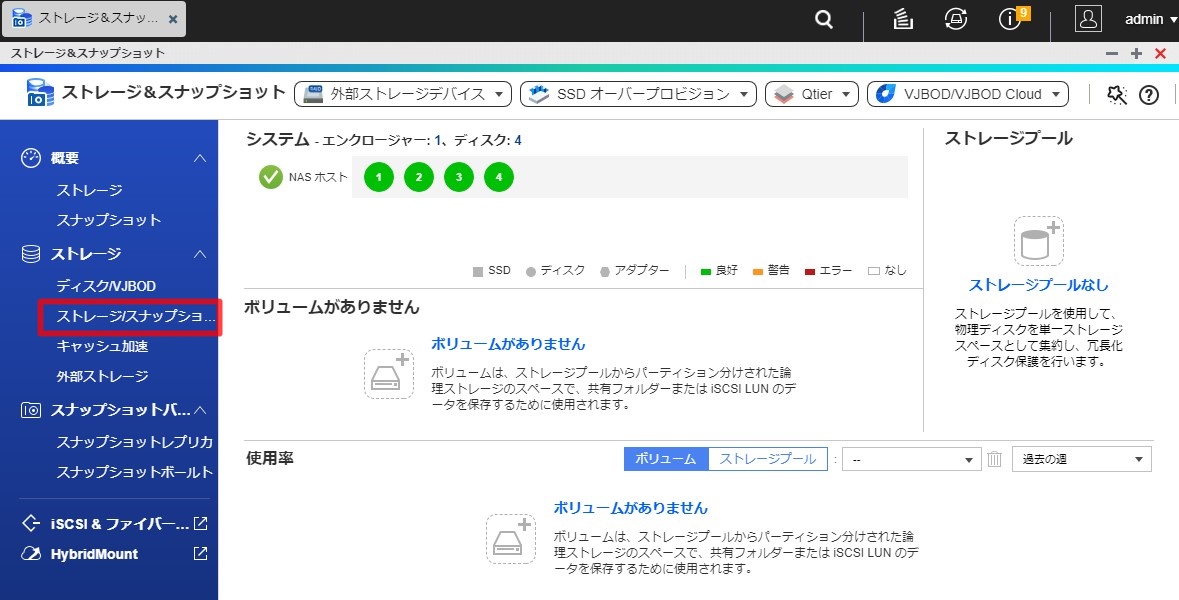Open SSD オーバープロビジョン dropdown
Screen dimensions: 1179x600
638,94
